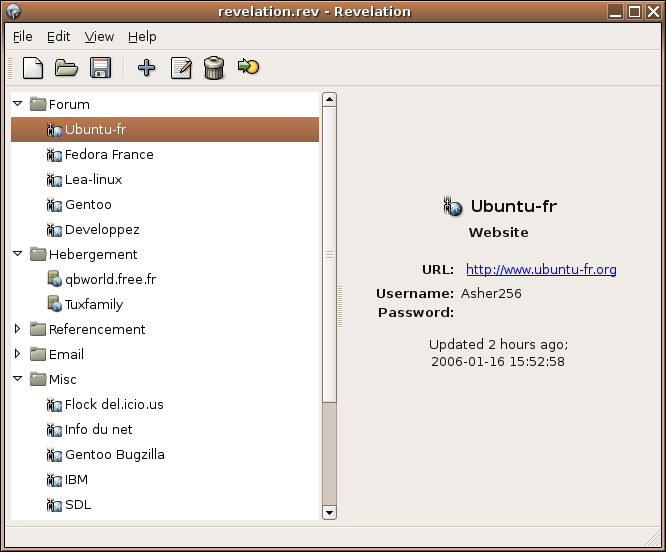Select the SDL entry
Viewport: 666px width, 552px height.
pyautogui.click(x=165, y=505)
